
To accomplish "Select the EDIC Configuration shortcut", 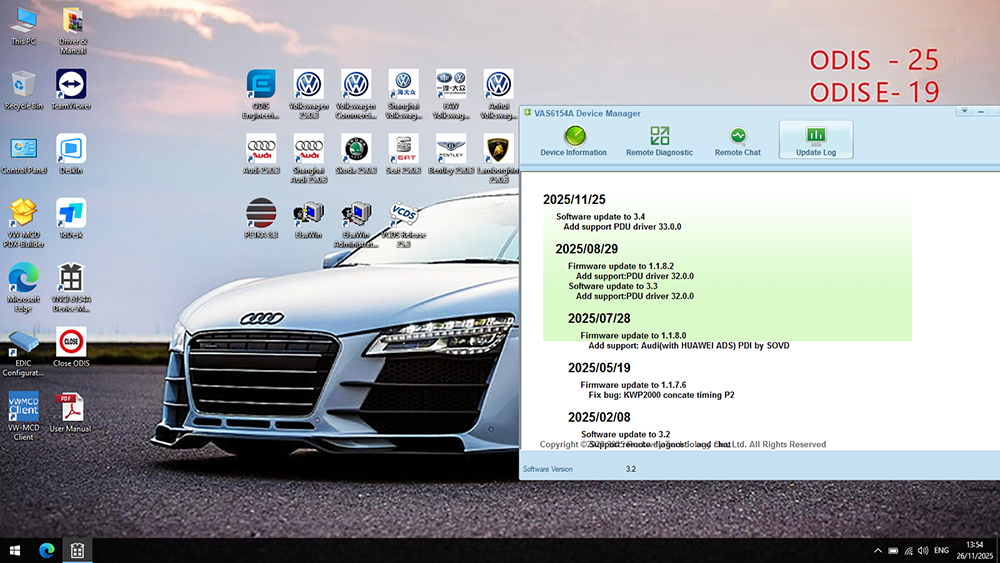I will pos(23,351).
